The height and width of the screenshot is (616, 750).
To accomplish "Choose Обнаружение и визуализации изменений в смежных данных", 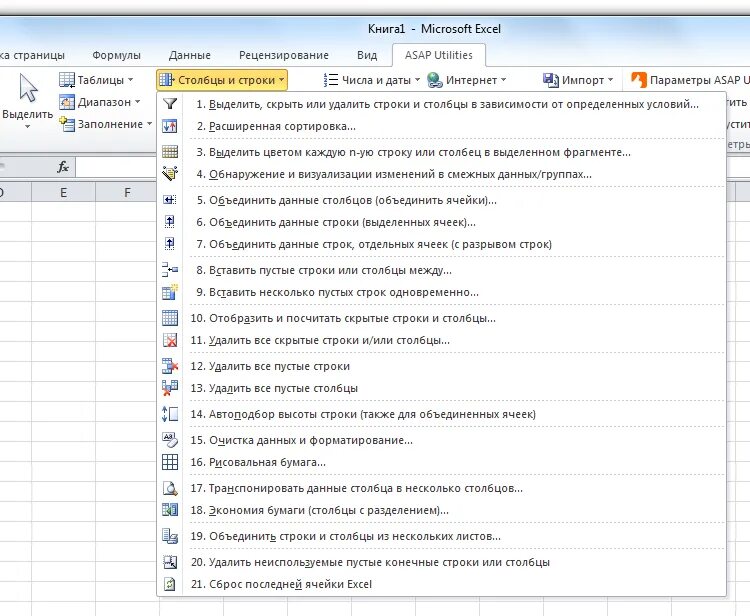I will click(x=442, y=174).
